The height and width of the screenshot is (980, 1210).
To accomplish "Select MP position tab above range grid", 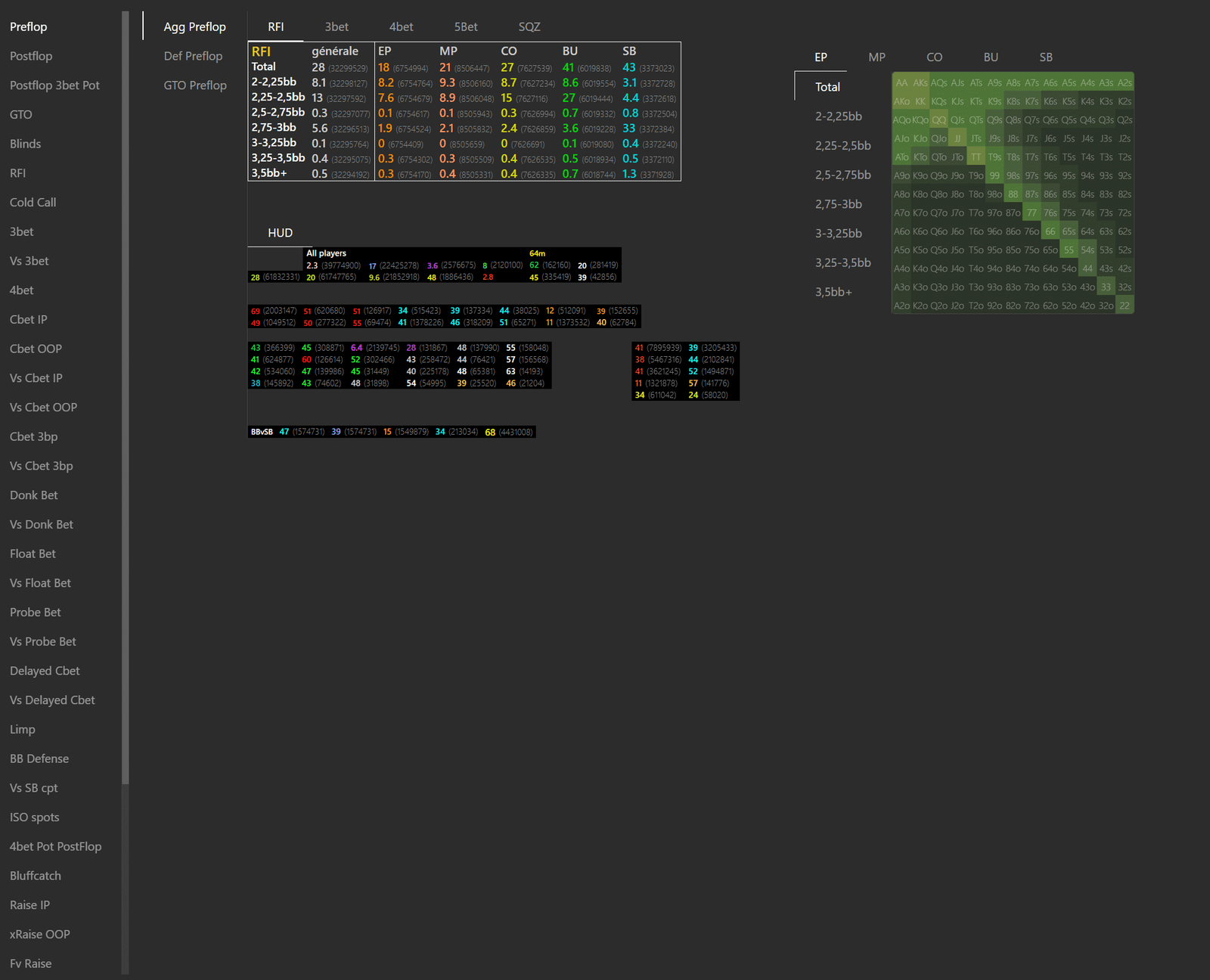I will coord(877,57).
